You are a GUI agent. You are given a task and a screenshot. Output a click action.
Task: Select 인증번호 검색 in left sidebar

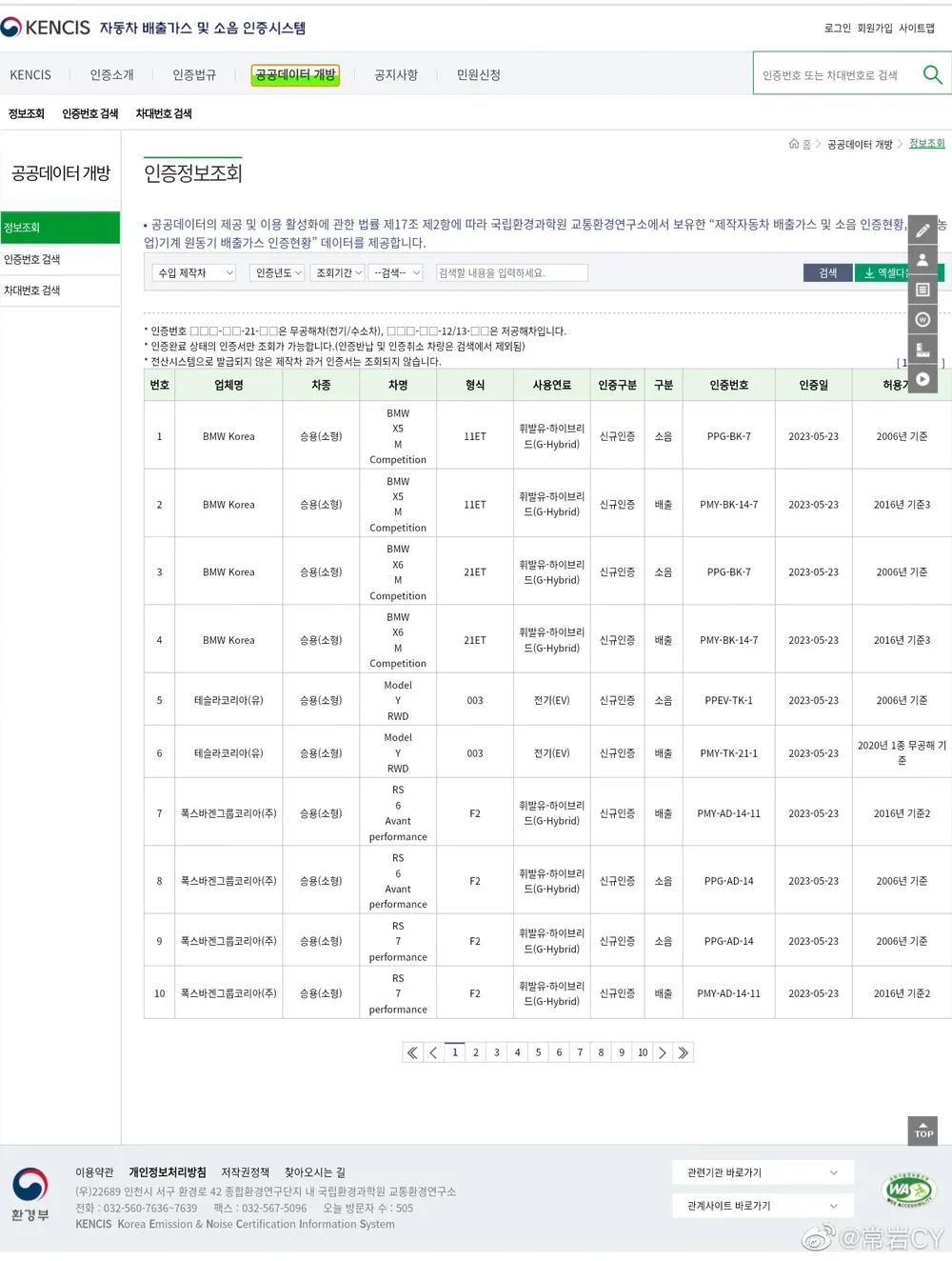pos(60,259)
